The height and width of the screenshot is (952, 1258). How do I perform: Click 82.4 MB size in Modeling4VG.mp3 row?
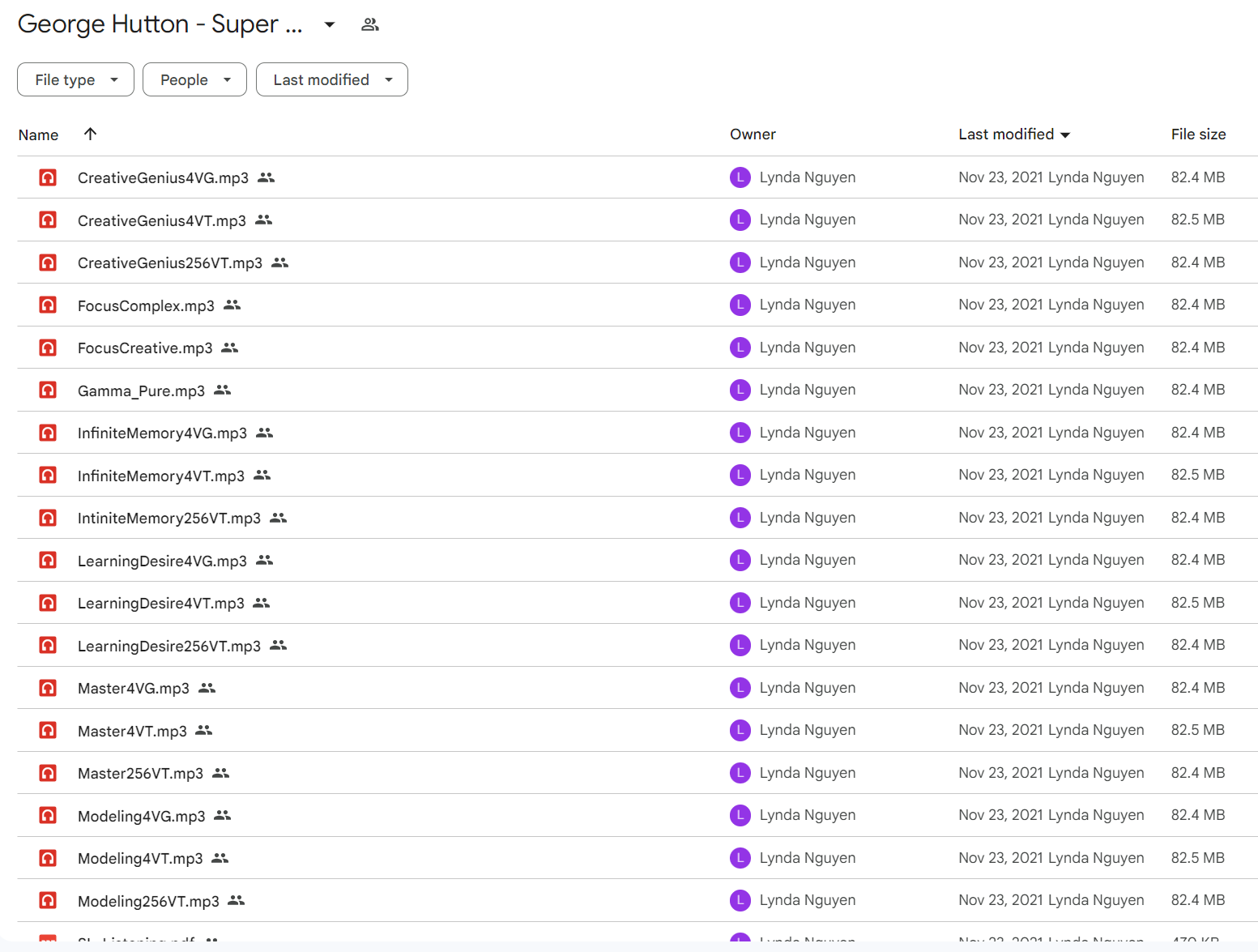tap(1197, 815)
